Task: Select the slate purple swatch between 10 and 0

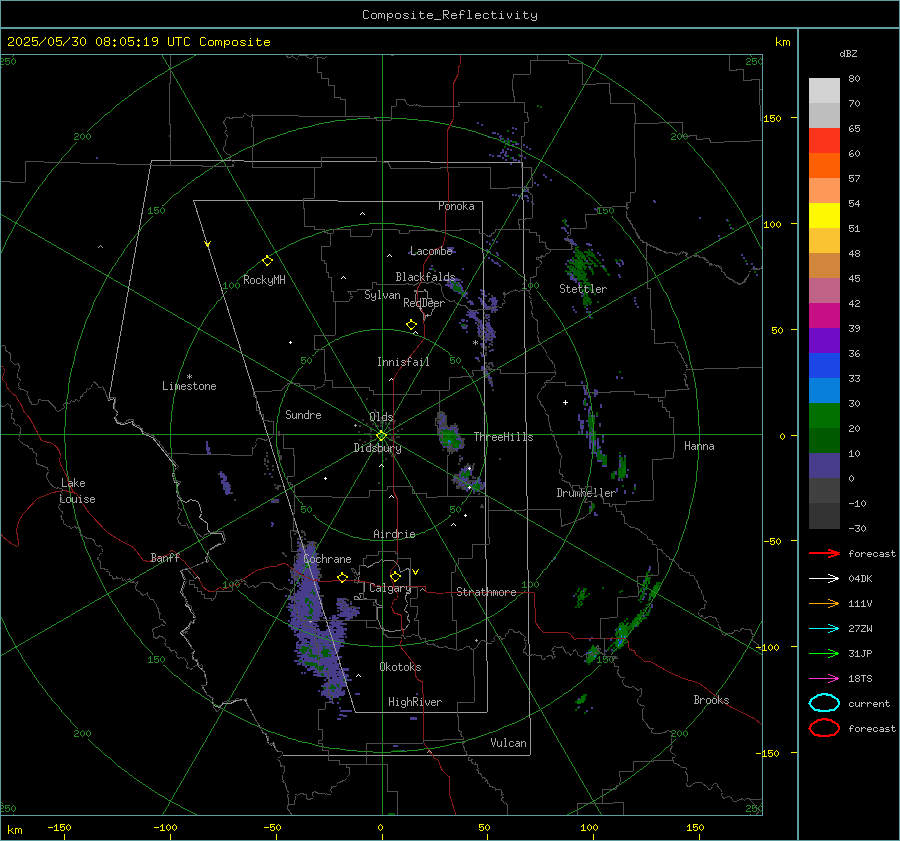Action: (x=824, y=465)
